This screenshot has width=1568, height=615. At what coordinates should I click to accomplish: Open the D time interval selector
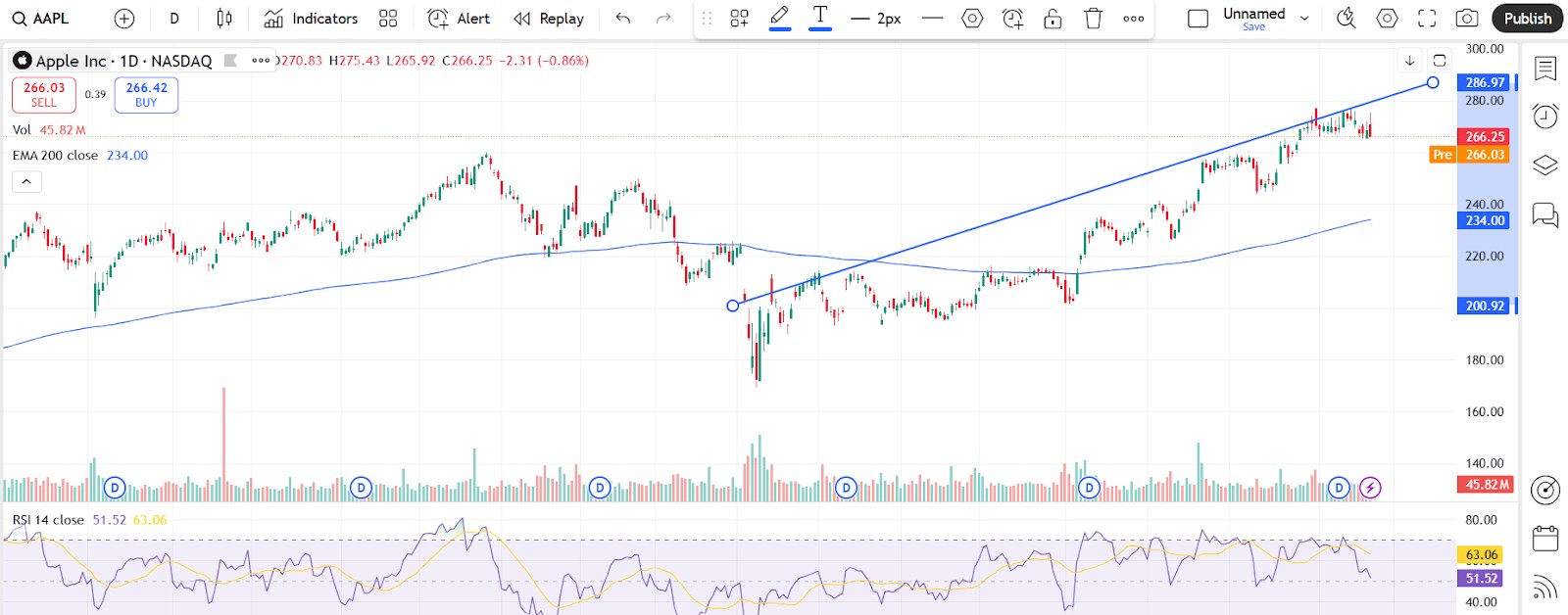tap(174, 19)
